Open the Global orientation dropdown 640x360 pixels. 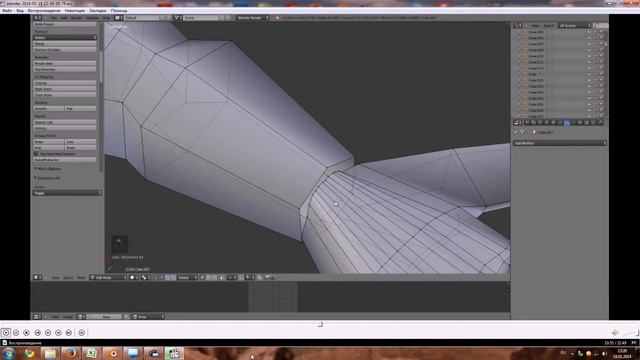tap(187, 278)
